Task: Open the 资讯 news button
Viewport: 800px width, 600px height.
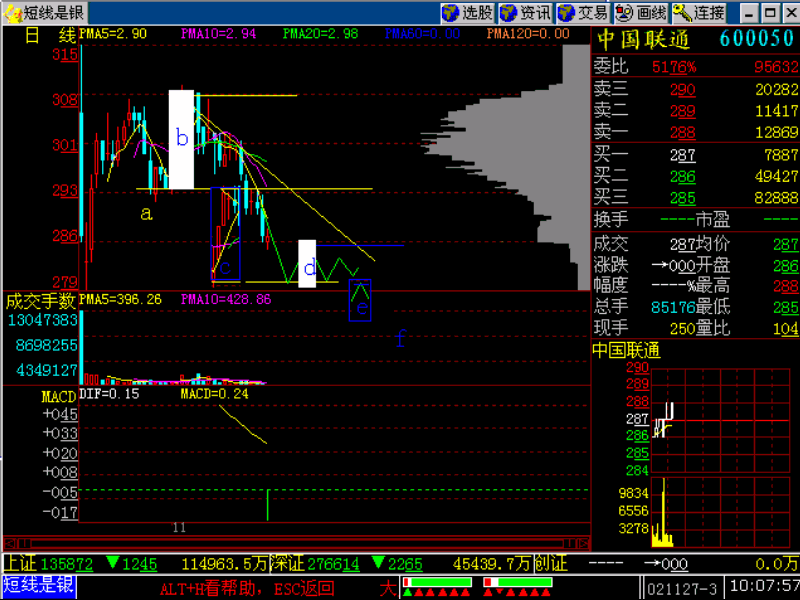Action: (x=525, y=13)
